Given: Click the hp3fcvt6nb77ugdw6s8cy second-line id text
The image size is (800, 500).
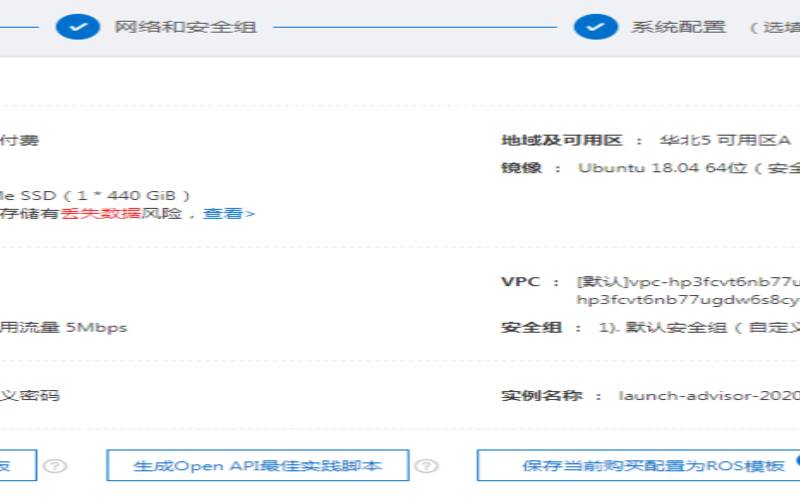Looking at the screenshot, I should (688, 299).
